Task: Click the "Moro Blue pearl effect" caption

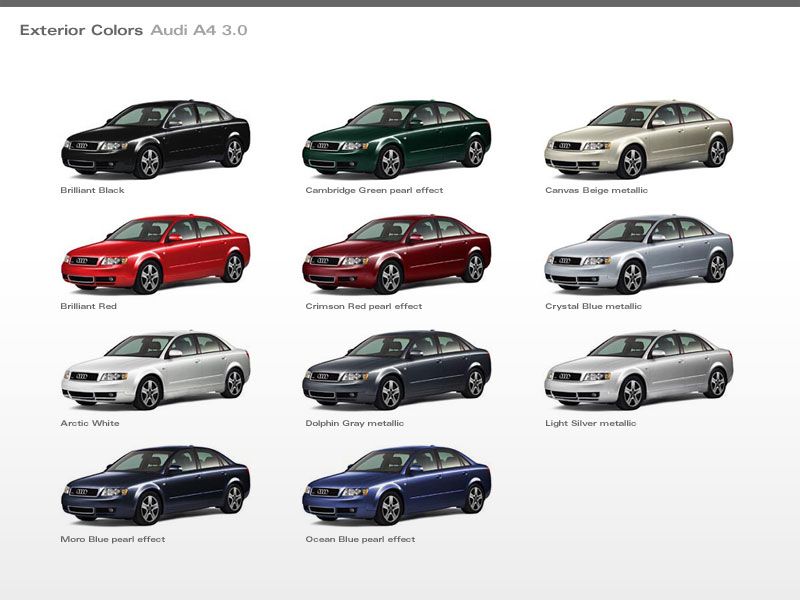Action: (113, 539)
